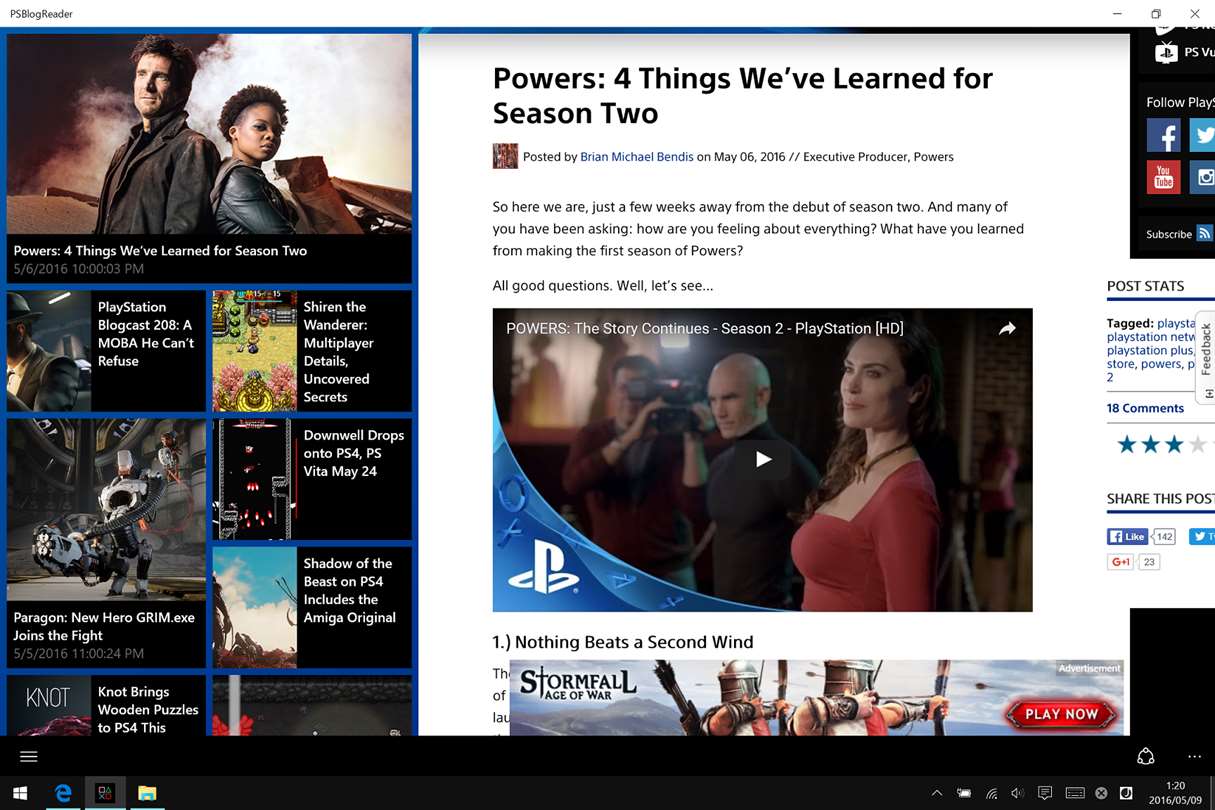This screenshot has height=810, width=1215.
Task: Click the YouTube follow icon
Action: click(1163, 177)
